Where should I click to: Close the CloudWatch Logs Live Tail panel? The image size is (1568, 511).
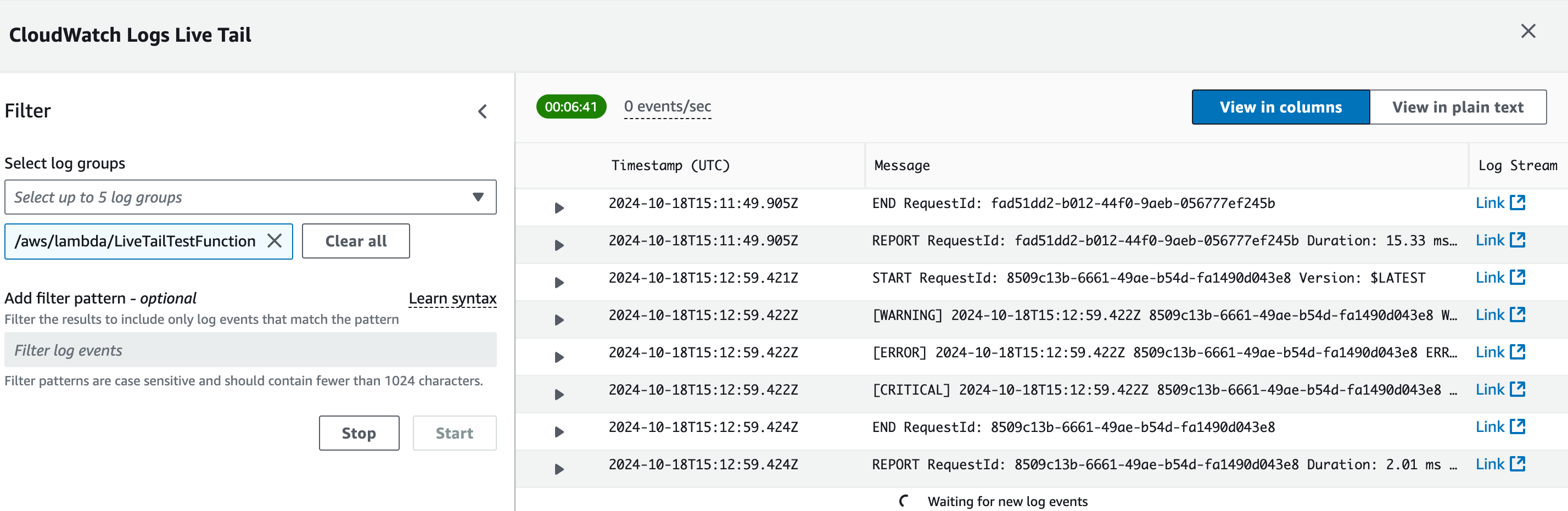[x=1528, y=31]
